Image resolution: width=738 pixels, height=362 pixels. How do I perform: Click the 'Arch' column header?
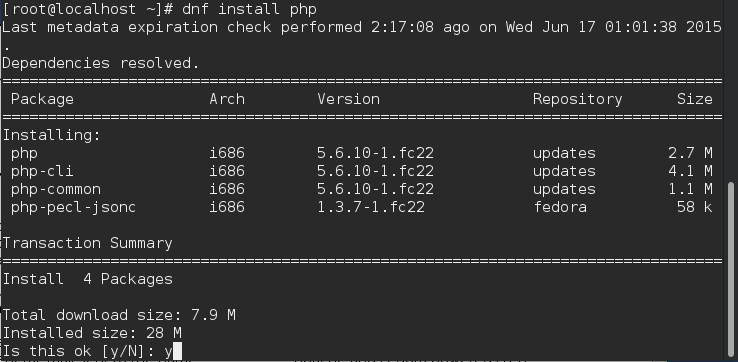point(227,99)
